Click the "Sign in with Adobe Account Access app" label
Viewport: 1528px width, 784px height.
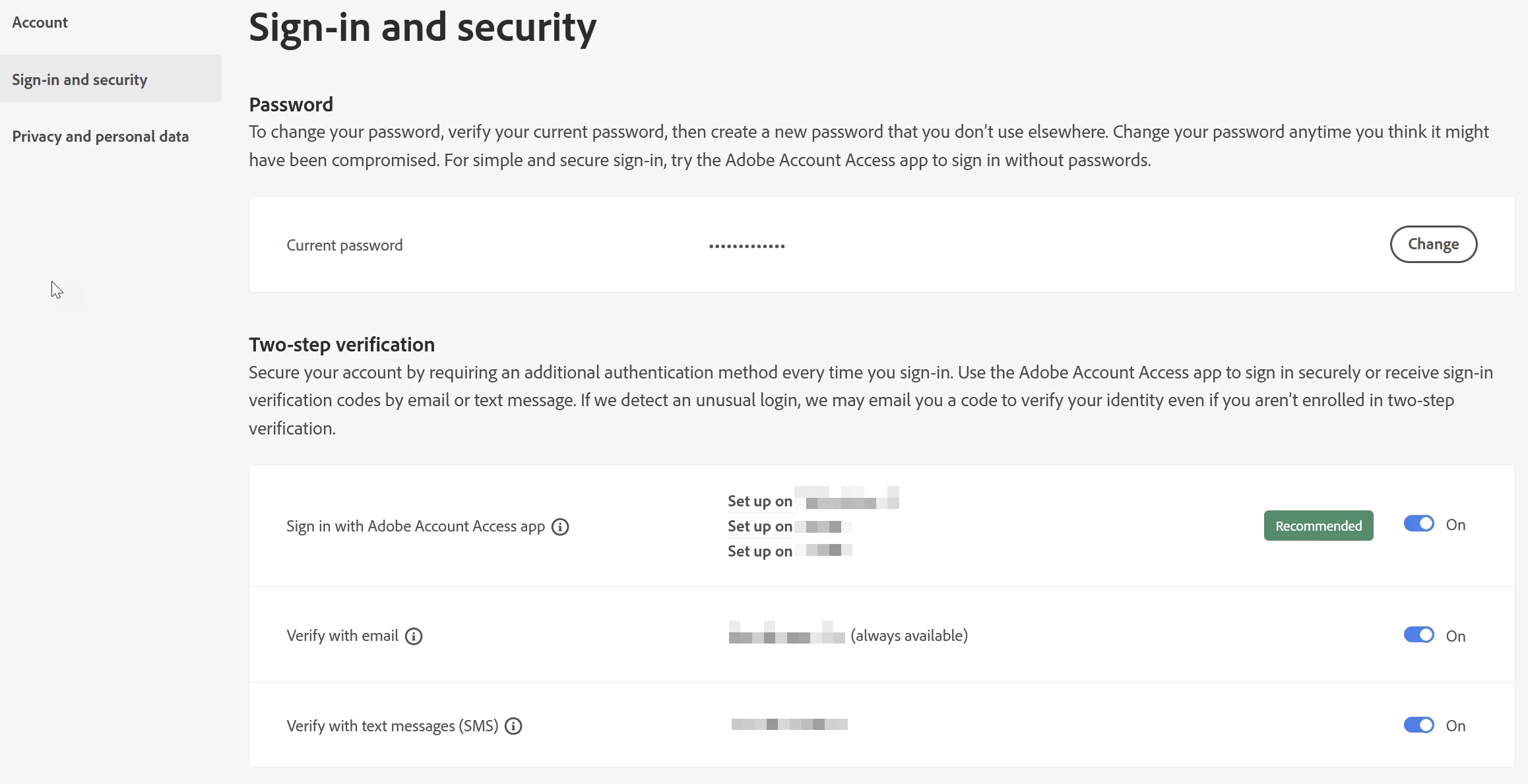(x=416, y=526)
